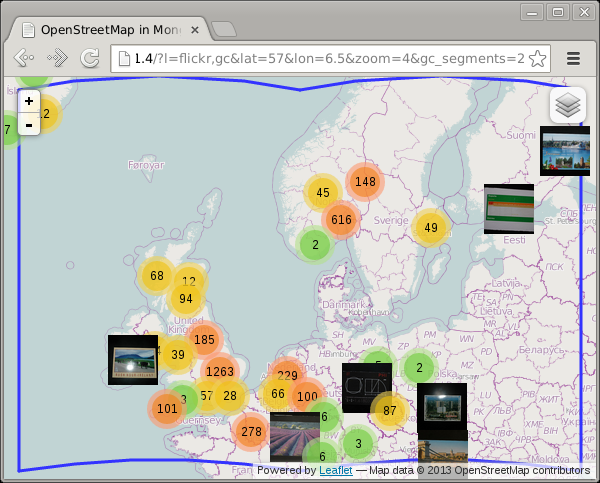Expand the orange cluster marked 616
The width and height of the screenshot is (600, 483).
(x=341, y=220)
